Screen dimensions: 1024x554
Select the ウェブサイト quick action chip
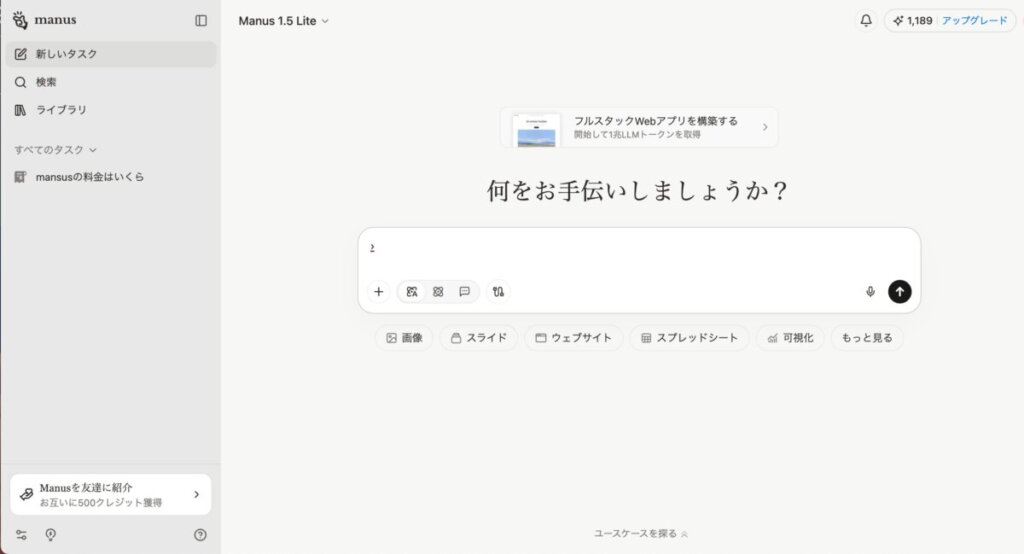[x=573, y=338]
